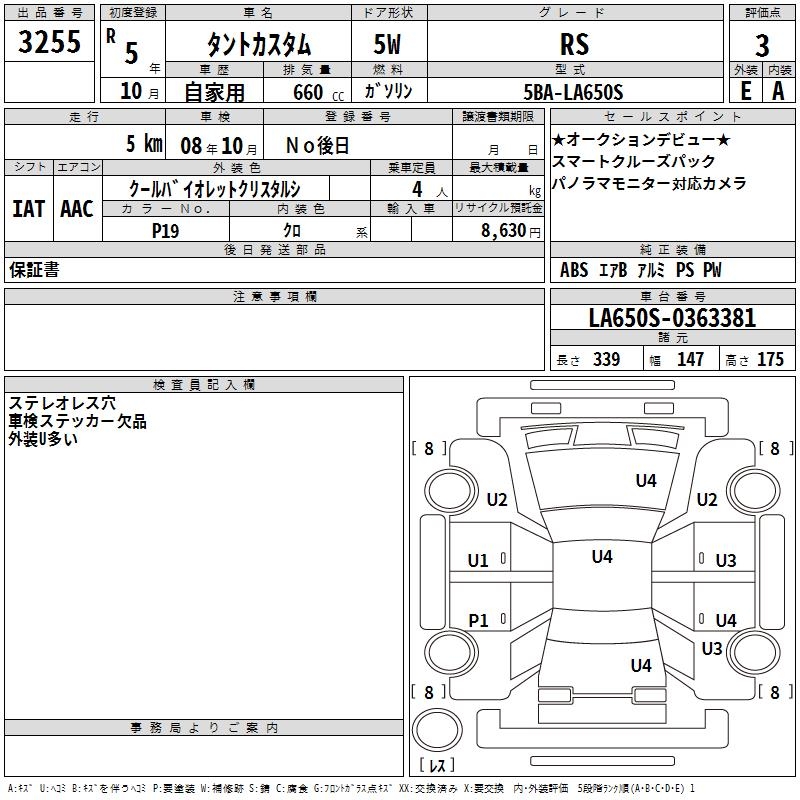Select lot number 3255
This screenshot has height=800, width=800.
coord(49,41)
